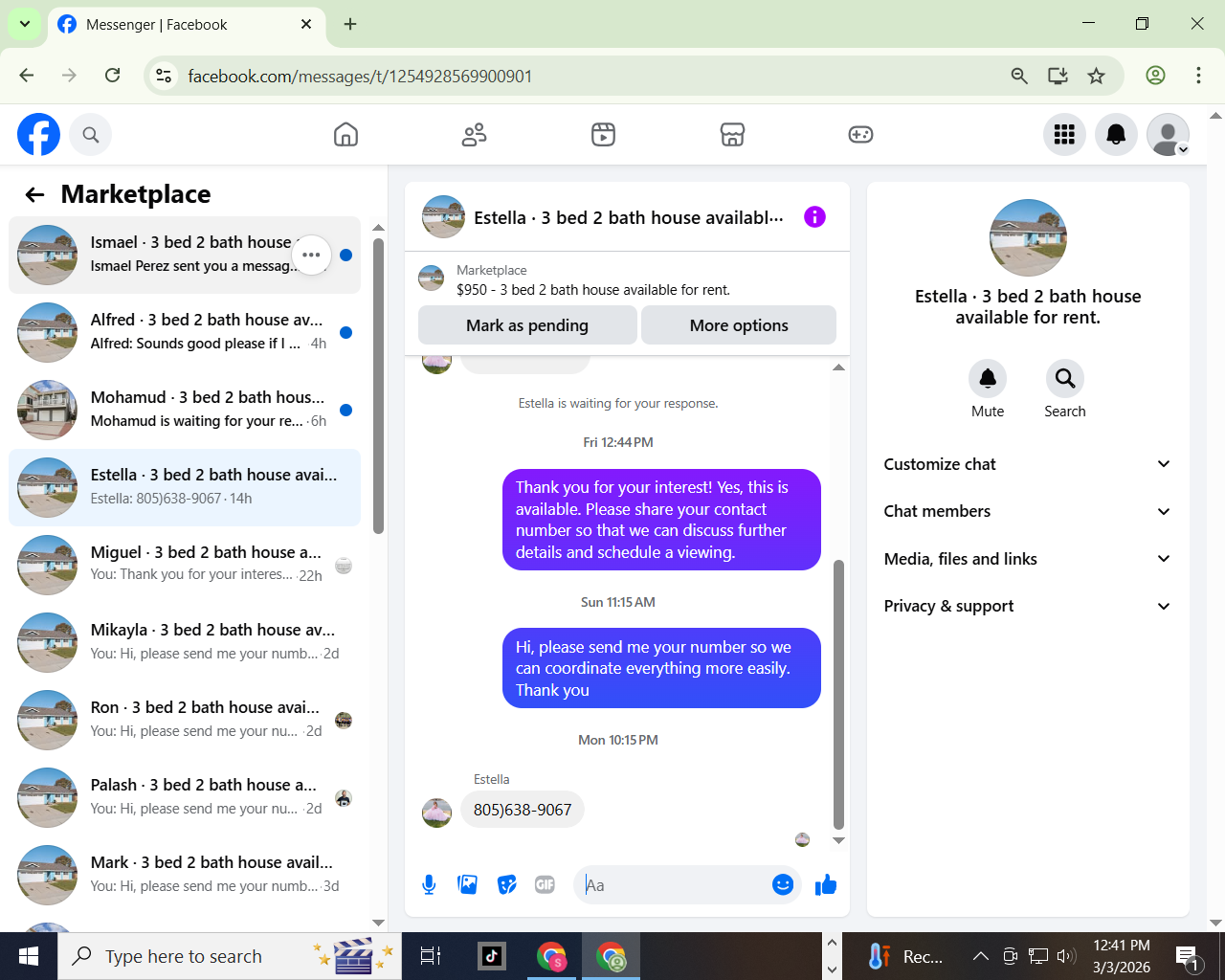Open Mohamud's conversation
Image resolution: width=1225 pixels, height=980 pixels.
(x=185, y=410)
